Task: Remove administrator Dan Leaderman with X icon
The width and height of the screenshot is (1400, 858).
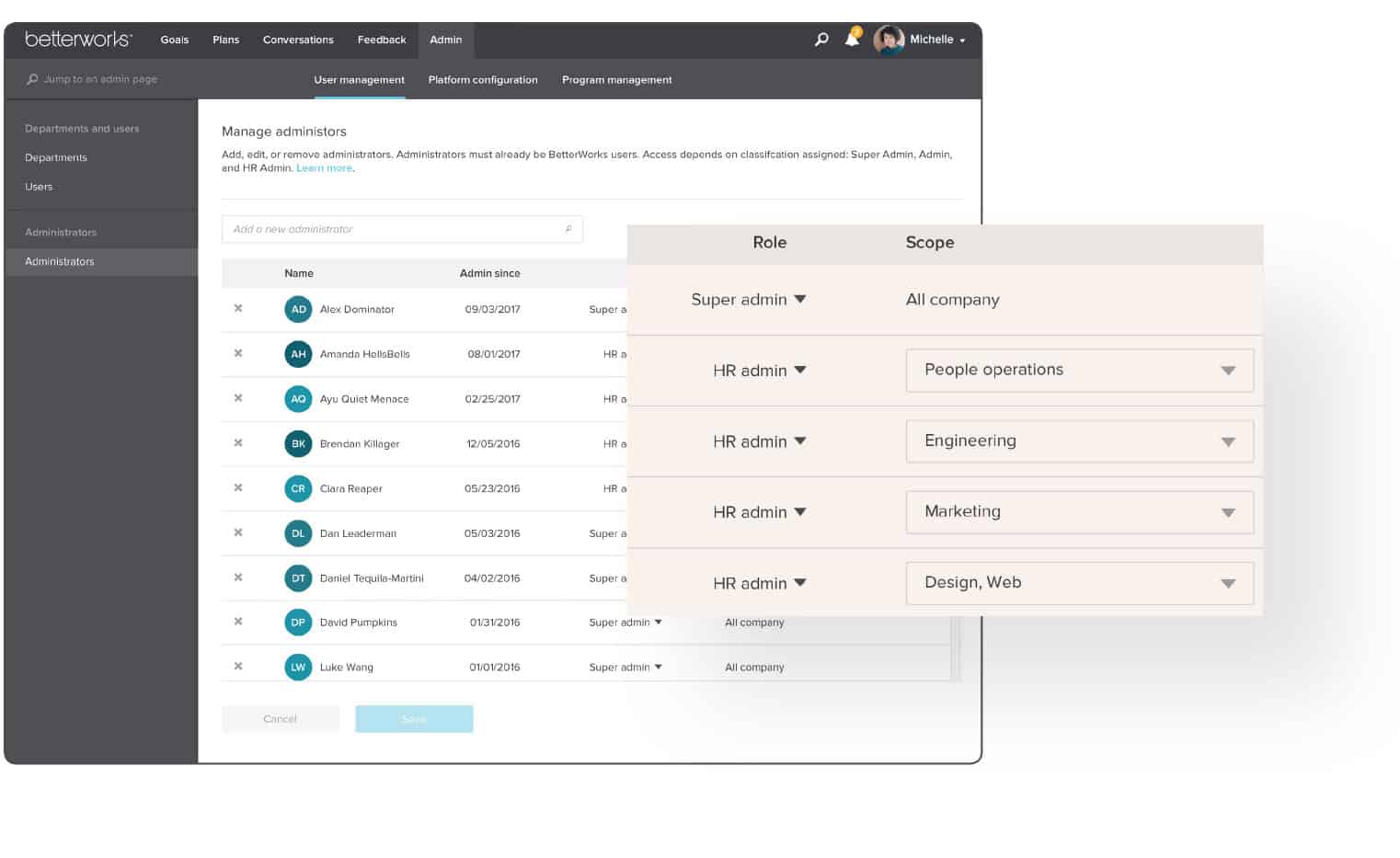Action: (238, 532)
